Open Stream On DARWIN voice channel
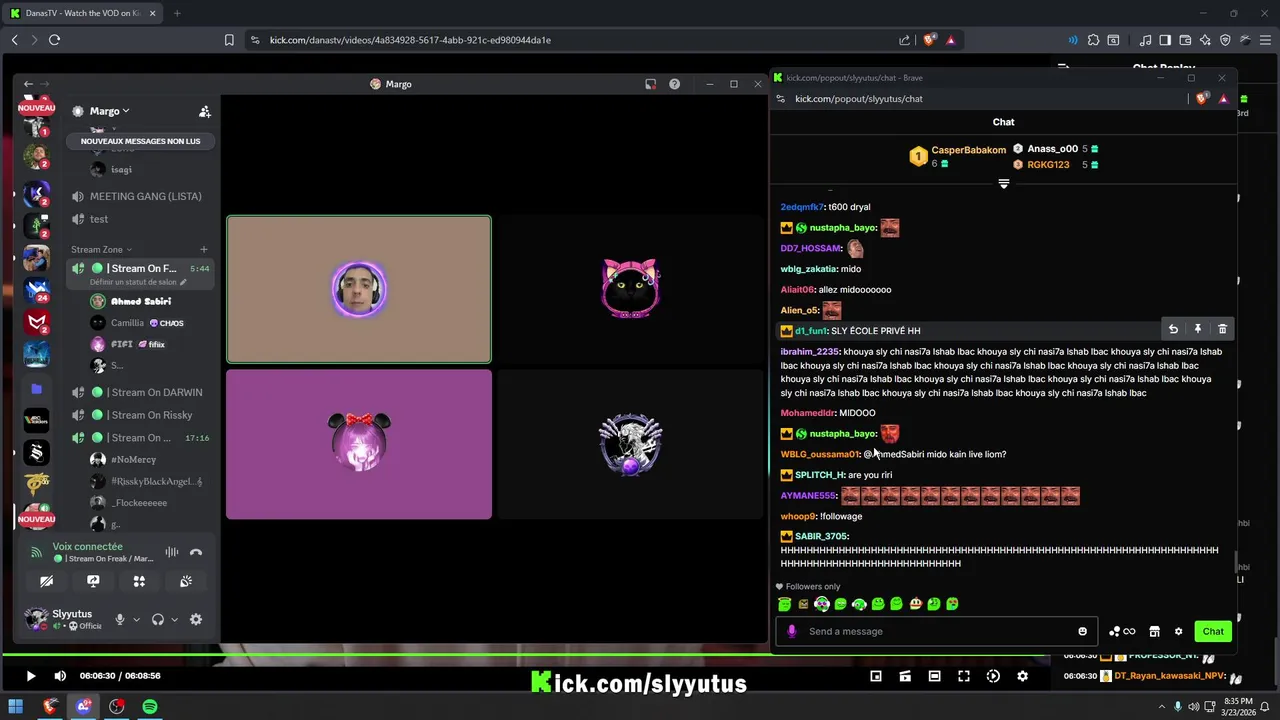Screen dimensions: 1280x720 coord(140,392)
